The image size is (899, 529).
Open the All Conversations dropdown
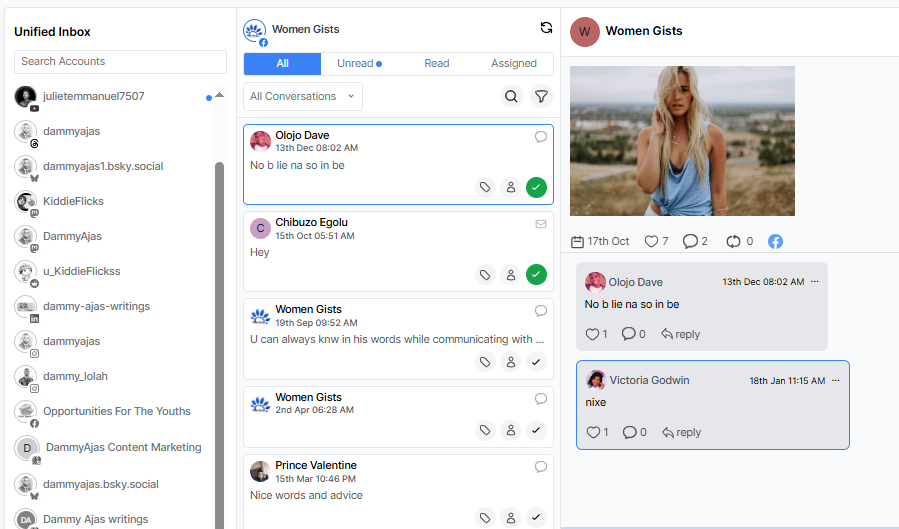pyautogui.click(x=302, y=97)
